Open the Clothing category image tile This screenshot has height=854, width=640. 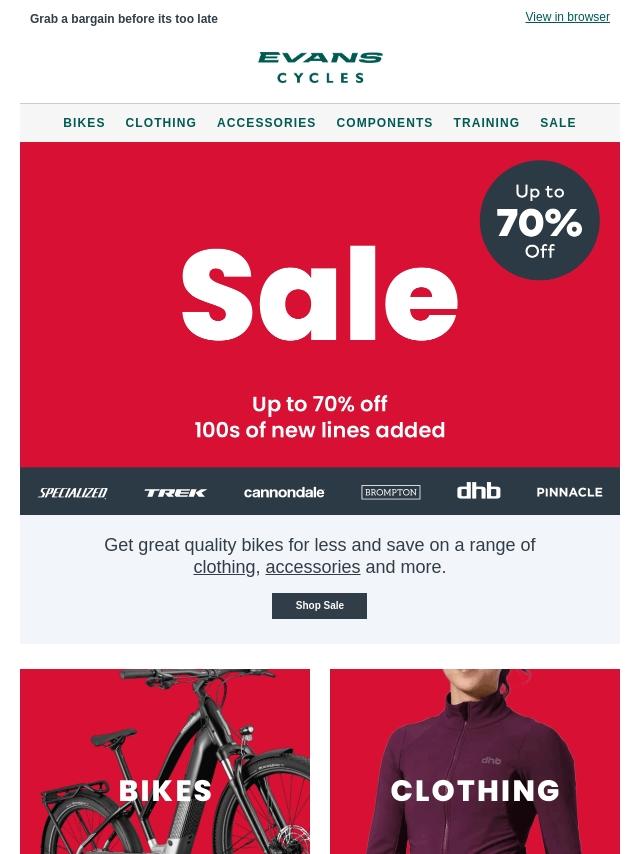[475, 761]
